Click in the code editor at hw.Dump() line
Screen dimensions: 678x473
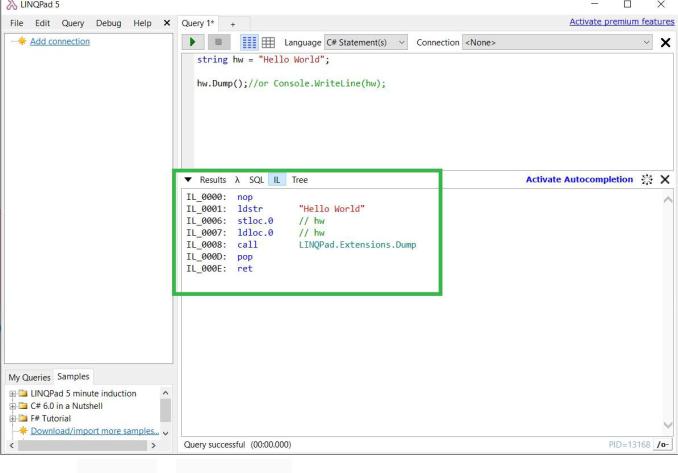pos(291,83)
